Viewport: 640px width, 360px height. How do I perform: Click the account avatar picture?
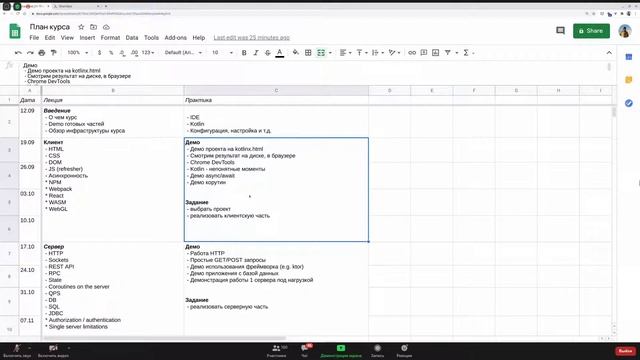pyautogui.click(x=625, y=31)
